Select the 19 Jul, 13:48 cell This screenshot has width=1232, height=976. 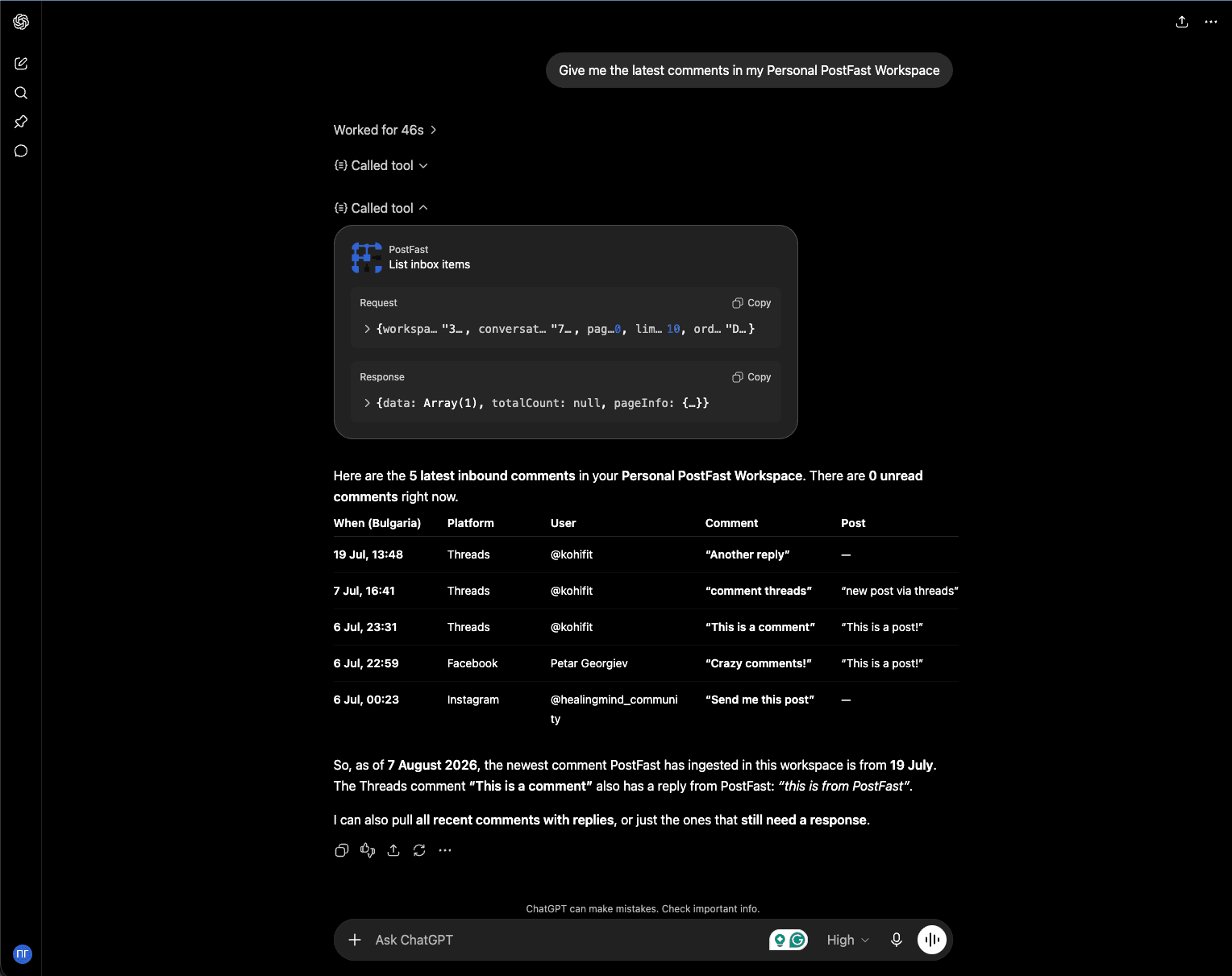[x=368, y=554]
